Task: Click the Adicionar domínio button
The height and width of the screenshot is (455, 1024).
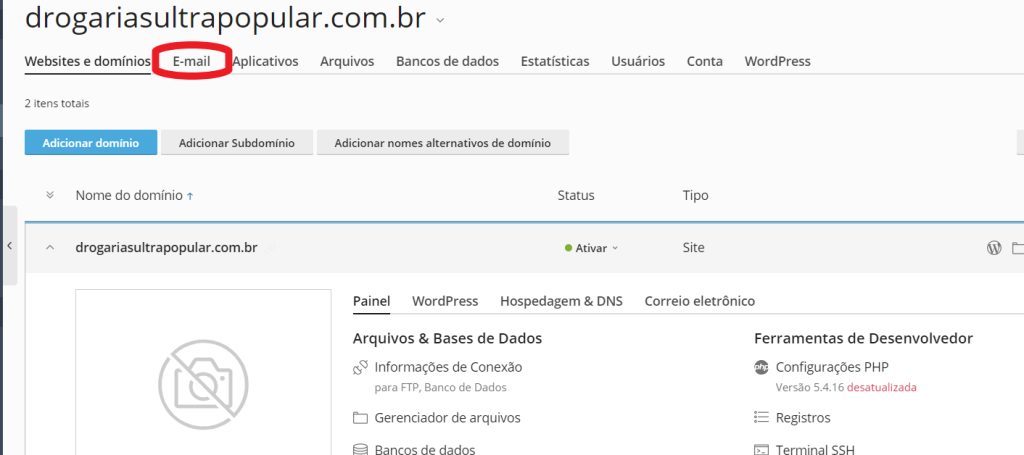Action: 90,143
